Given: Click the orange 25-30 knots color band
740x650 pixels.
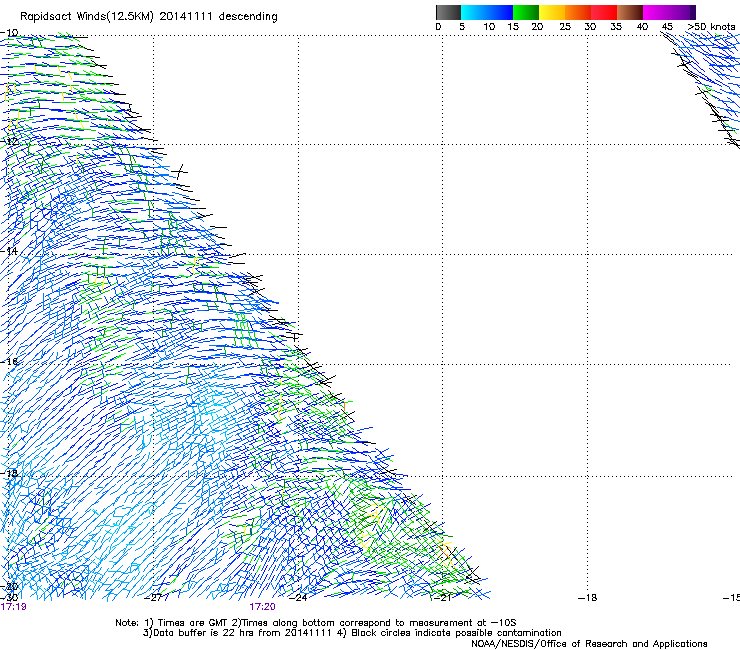Looking at the screenshot, I should point(578,12).
